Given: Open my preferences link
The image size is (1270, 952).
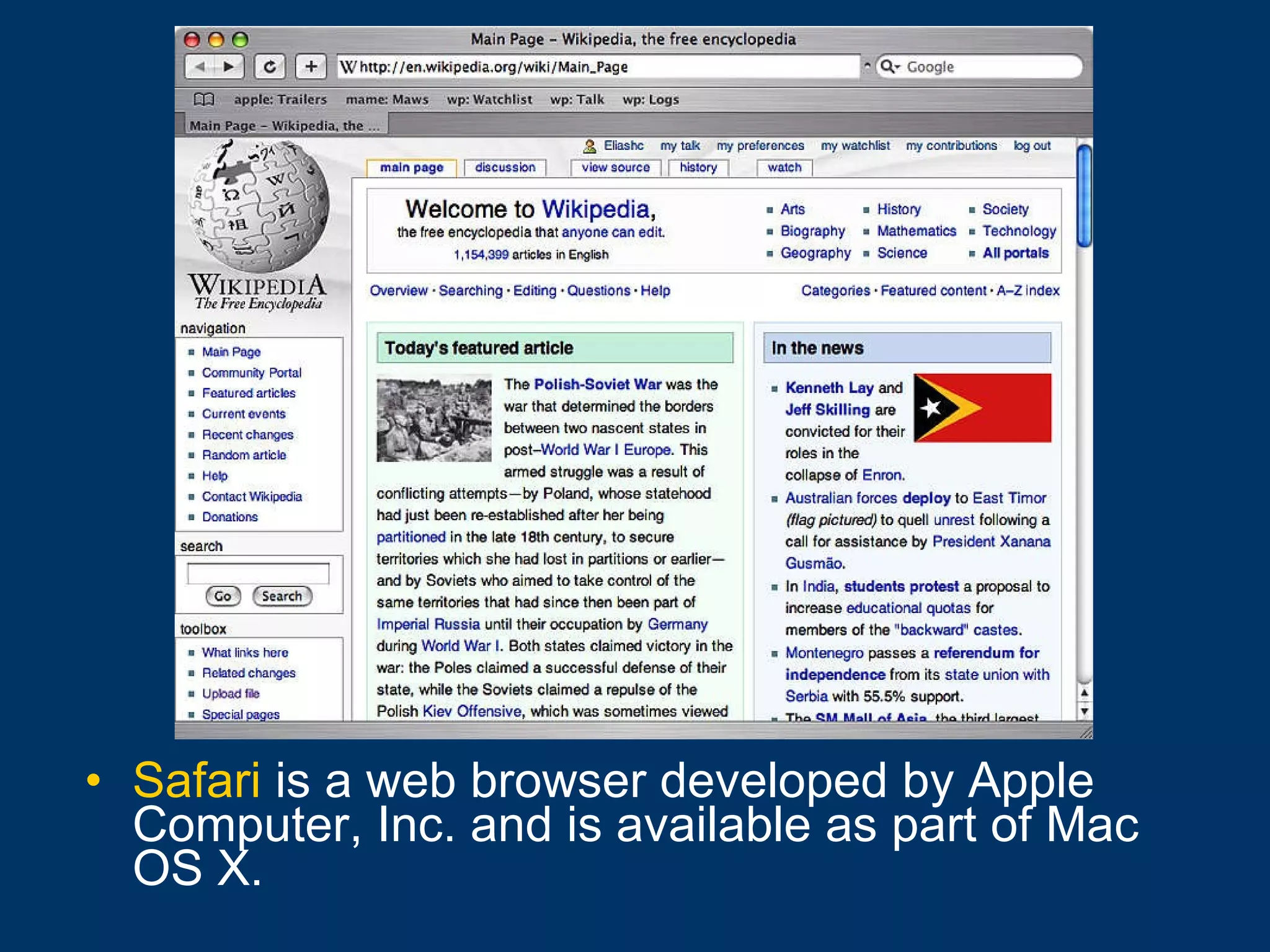Looking at the screenshot, I should [x=760, y=146].
